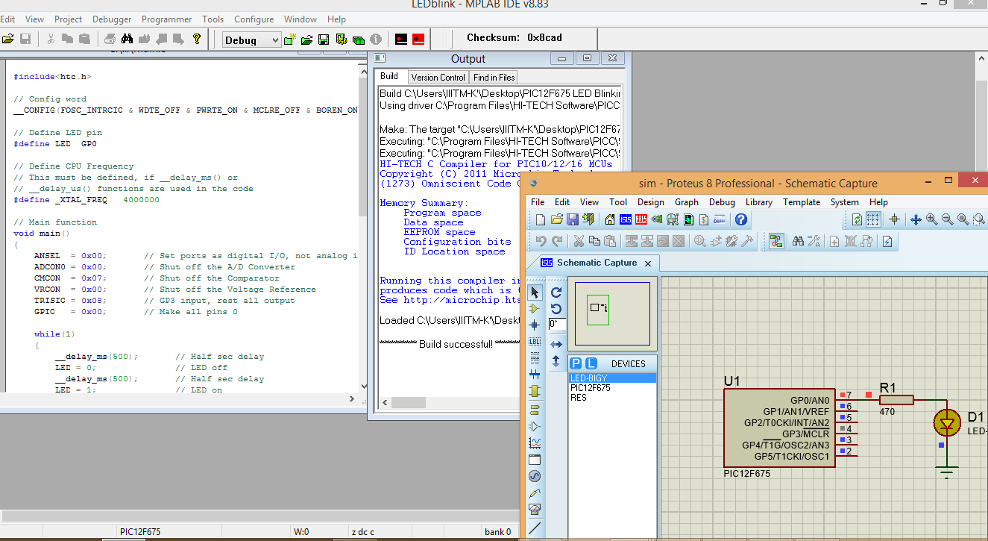Select Proteus generator mode sine icon
The width and height of the screenshot is (988, 541).
click(535, 476)
